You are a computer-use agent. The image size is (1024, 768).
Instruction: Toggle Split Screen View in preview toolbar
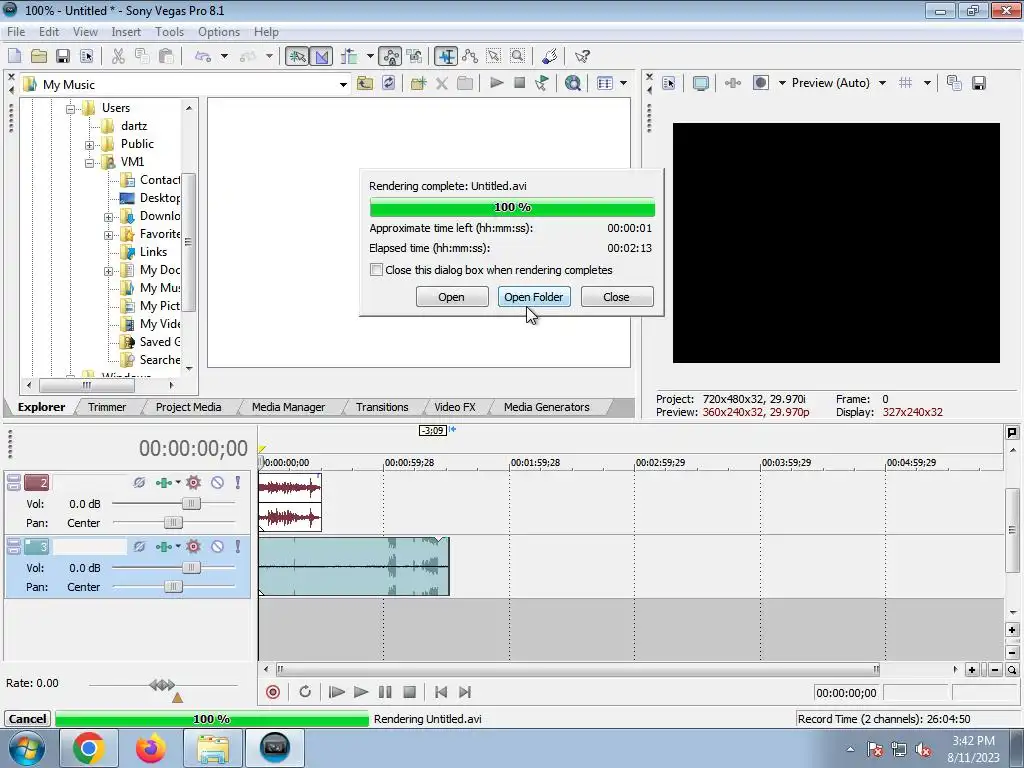[761, 83]
